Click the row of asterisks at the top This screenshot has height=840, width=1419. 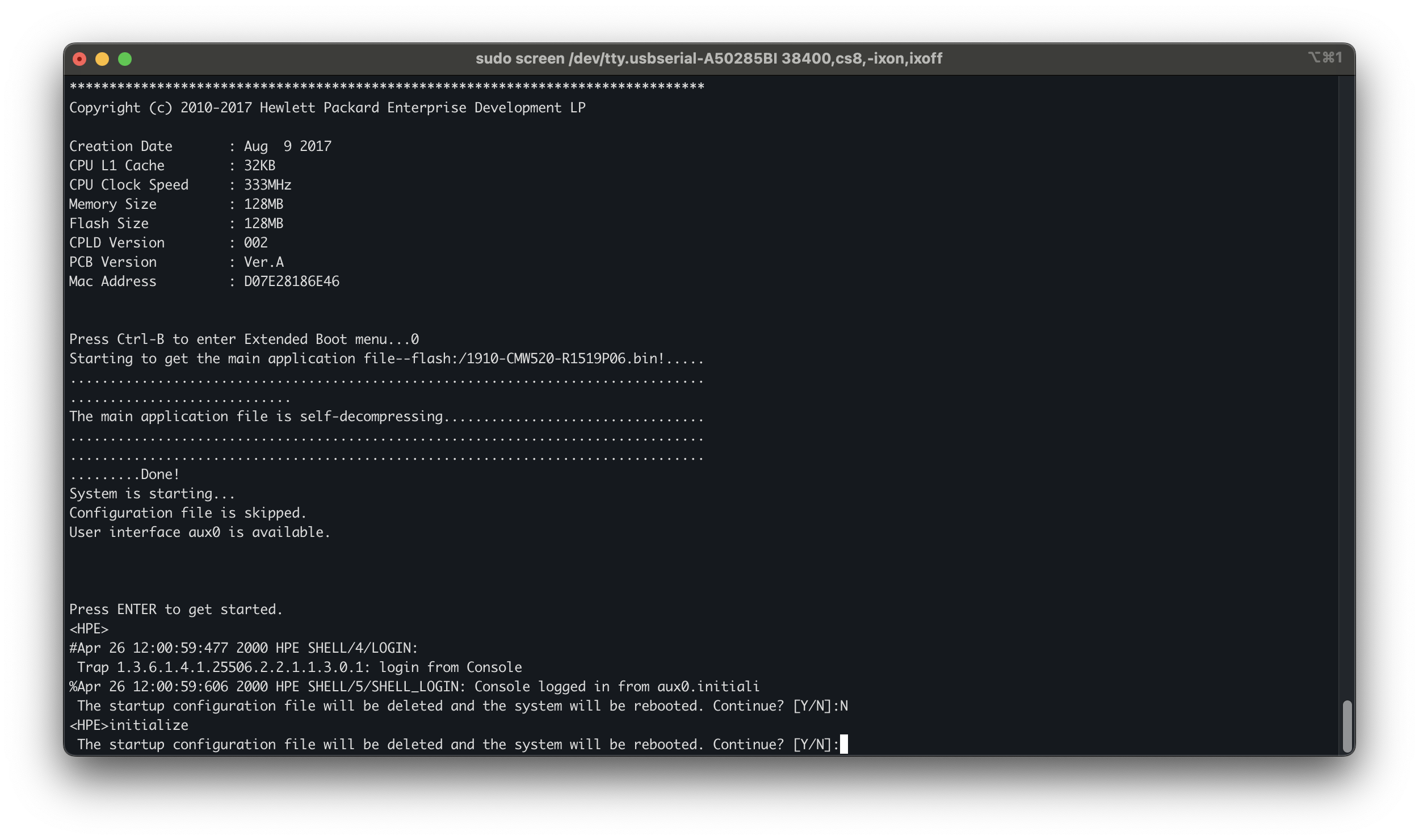pos(386,87)
